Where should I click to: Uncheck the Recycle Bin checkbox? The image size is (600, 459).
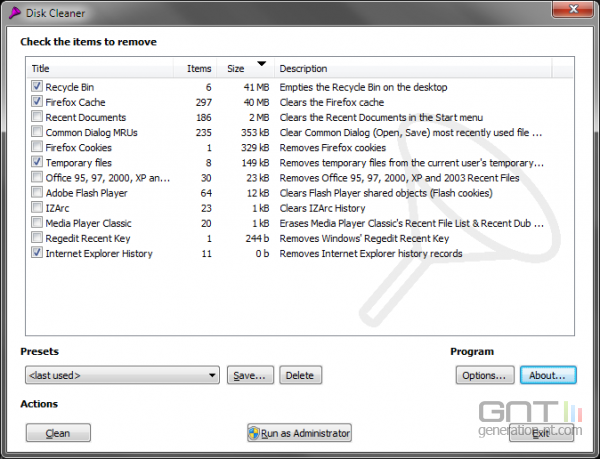(37, 86)
